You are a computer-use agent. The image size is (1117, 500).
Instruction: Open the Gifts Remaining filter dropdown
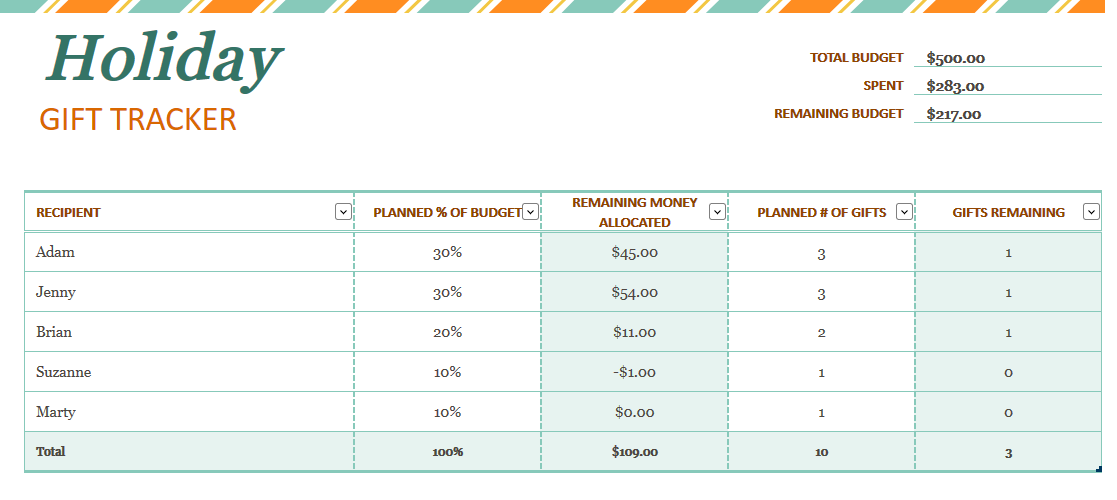pyautogui.click(x=1091, y=212)
